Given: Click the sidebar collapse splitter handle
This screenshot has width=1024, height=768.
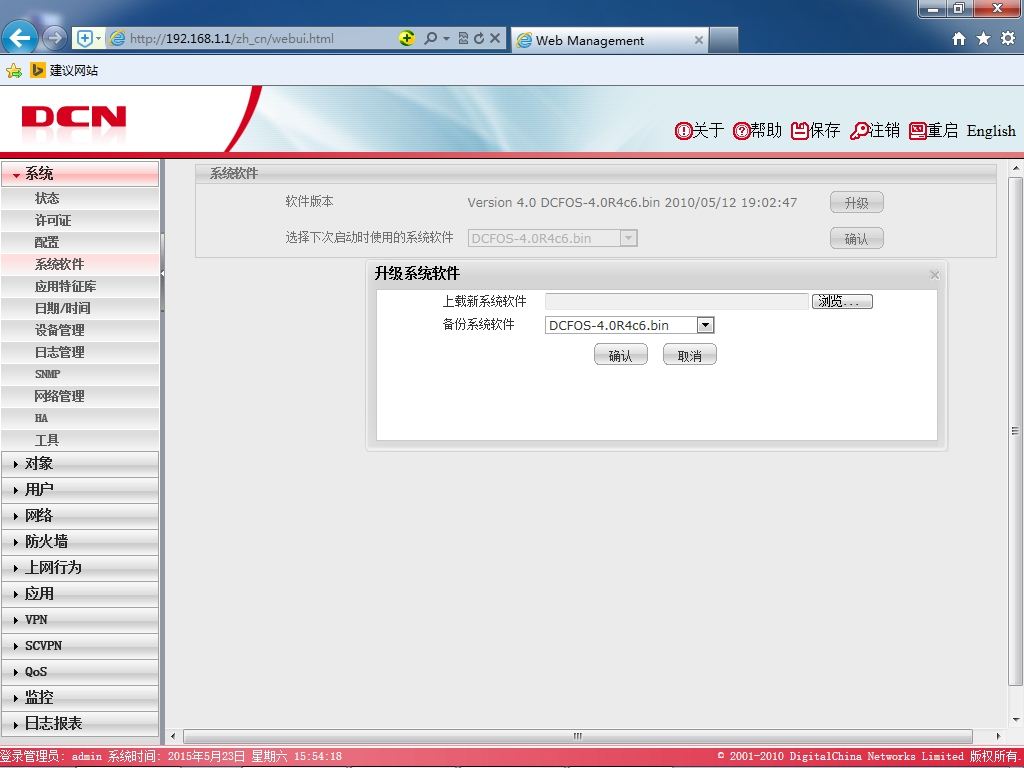Looking at the screenshot, I should [162, 274].
